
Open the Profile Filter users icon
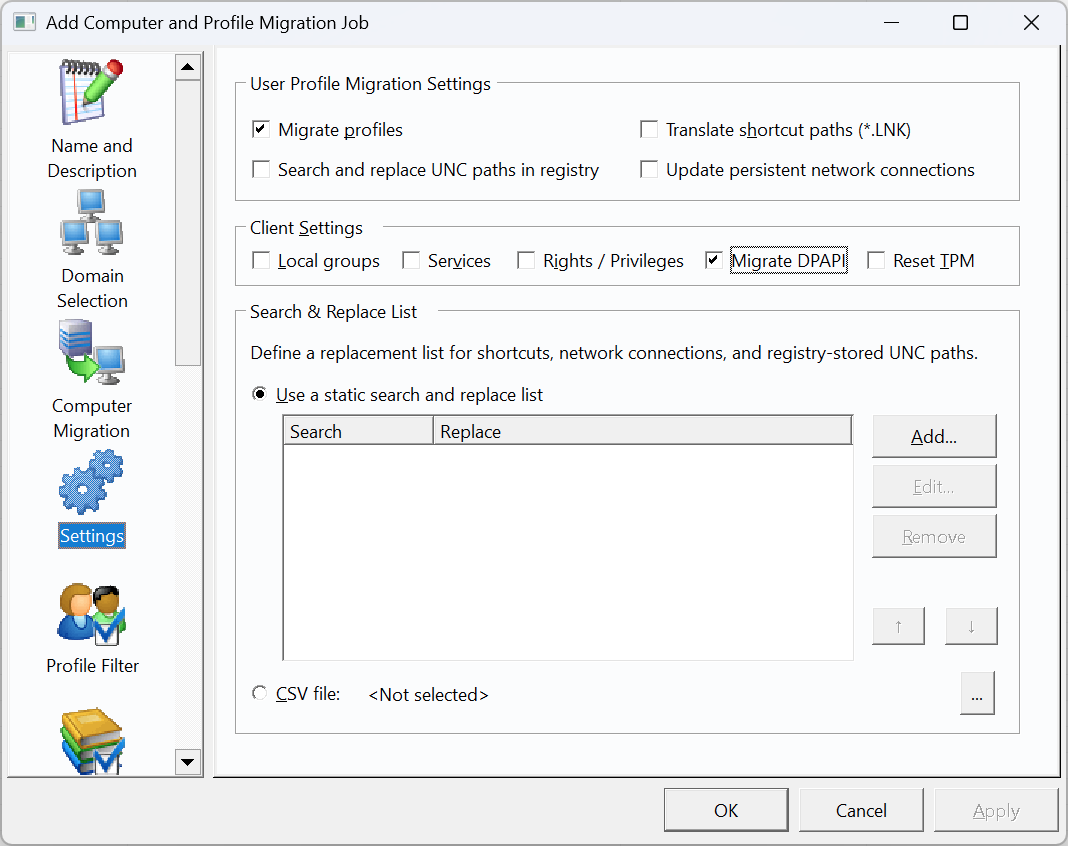tap(92, 613)
